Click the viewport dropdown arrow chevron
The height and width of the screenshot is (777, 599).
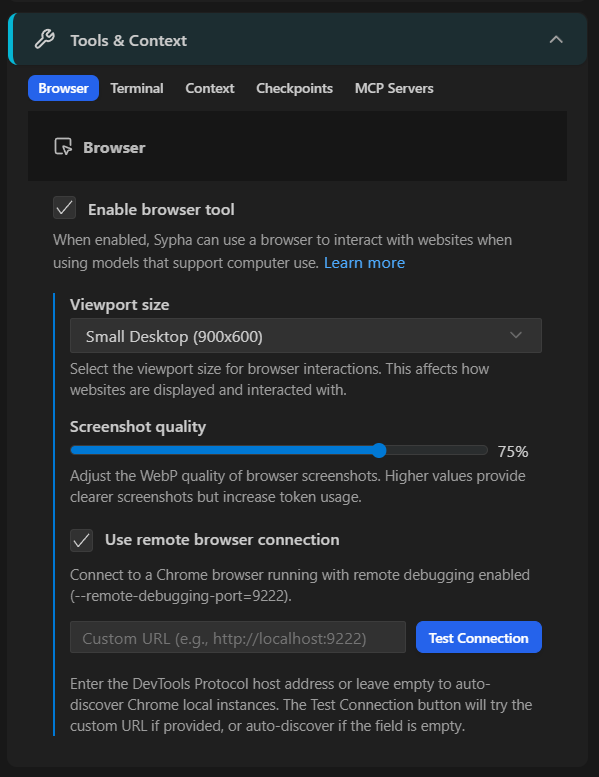pyautogui.click(x=516, y=335)
